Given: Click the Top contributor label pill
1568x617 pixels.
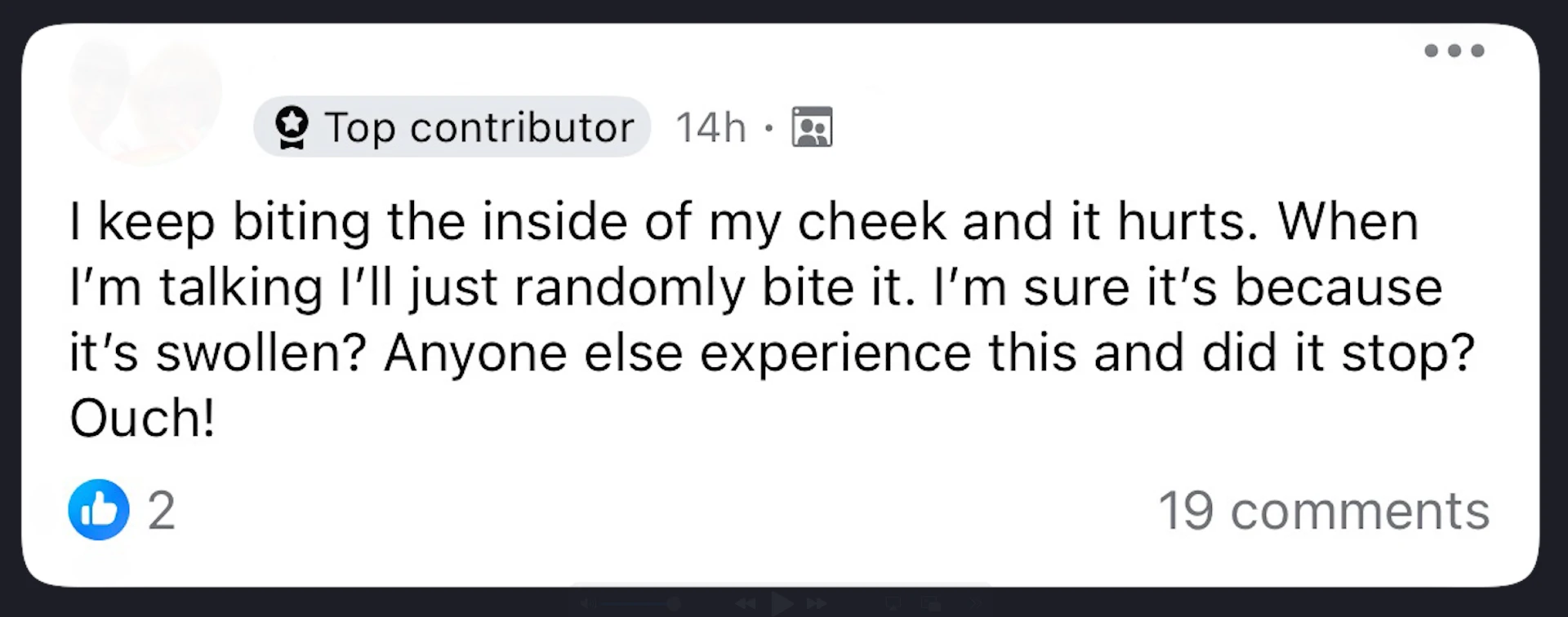Looking at the screenshot, I should [452, 127].
